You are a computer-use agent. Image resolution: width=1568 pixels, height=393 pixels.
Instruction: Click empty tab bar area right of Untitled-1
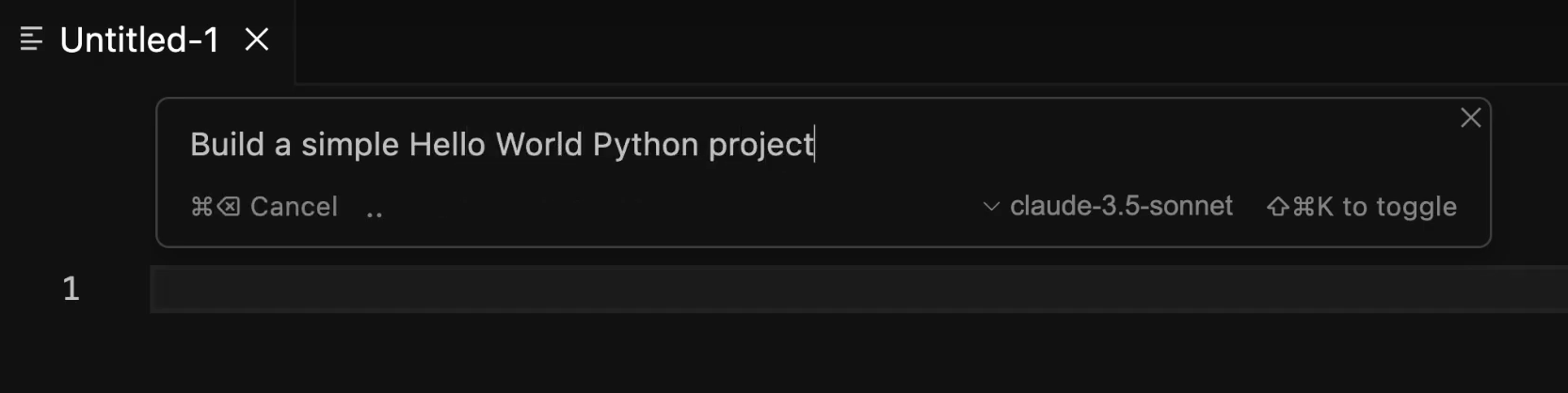932,41
